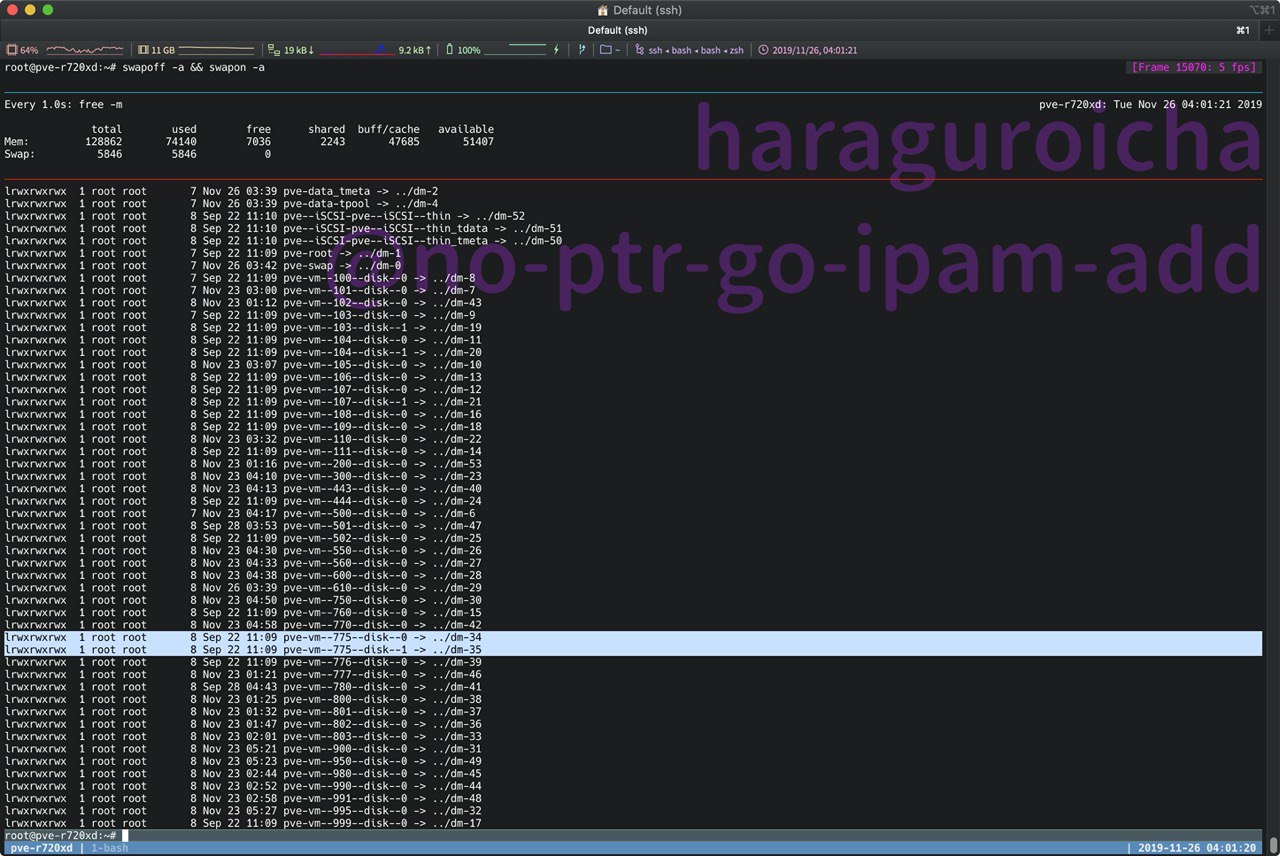Click the network traffic graph
Screen dimensions: 1280x856
(x=357, y=50)
